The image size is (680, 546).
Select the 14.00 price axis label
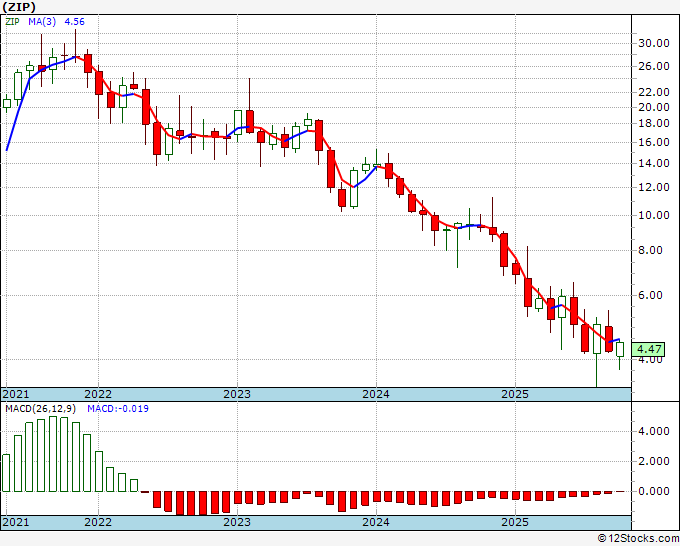tap(654, 163)
